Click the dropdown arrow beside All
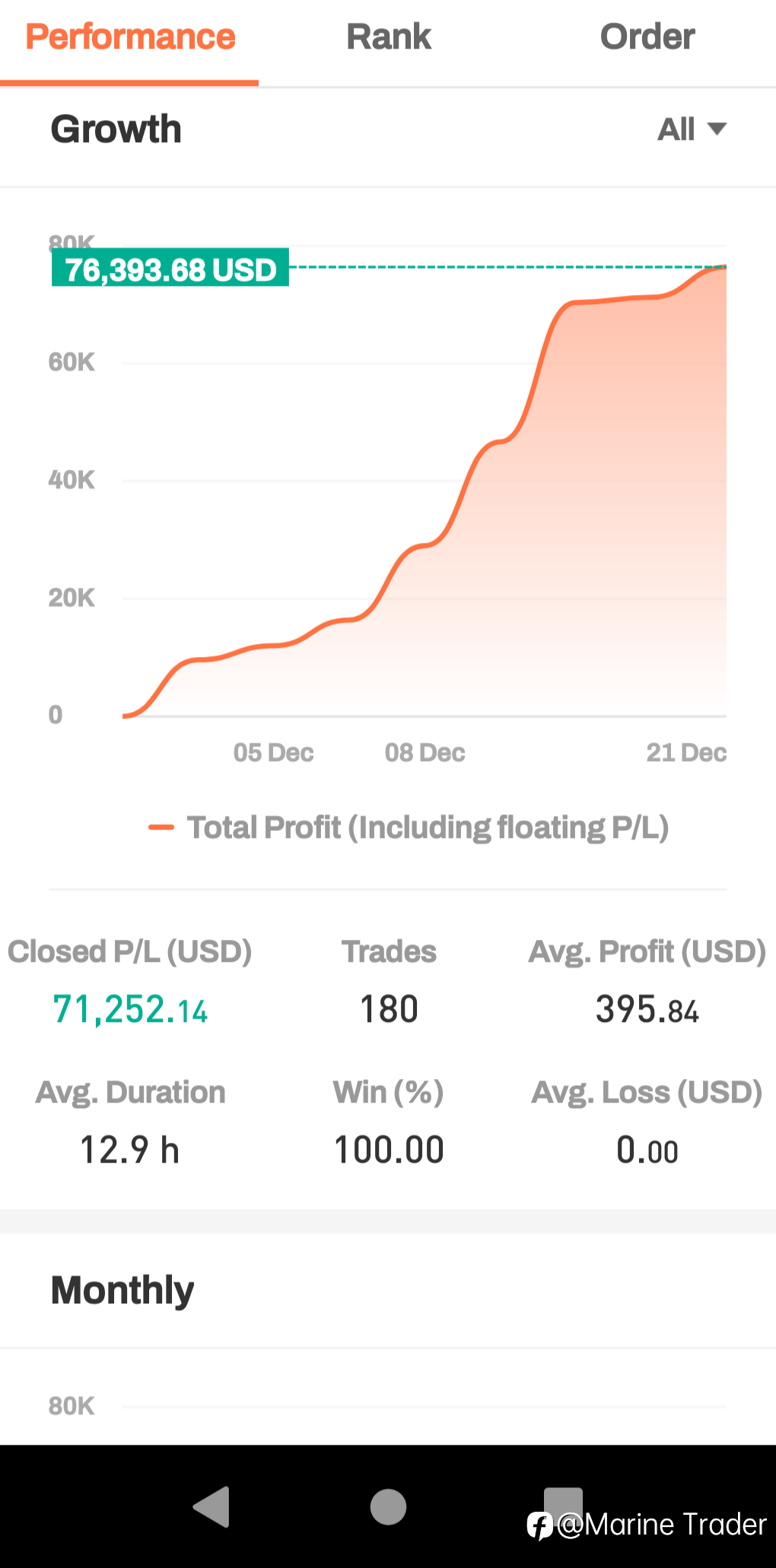 pyautogui.click(x=717, y=129)
